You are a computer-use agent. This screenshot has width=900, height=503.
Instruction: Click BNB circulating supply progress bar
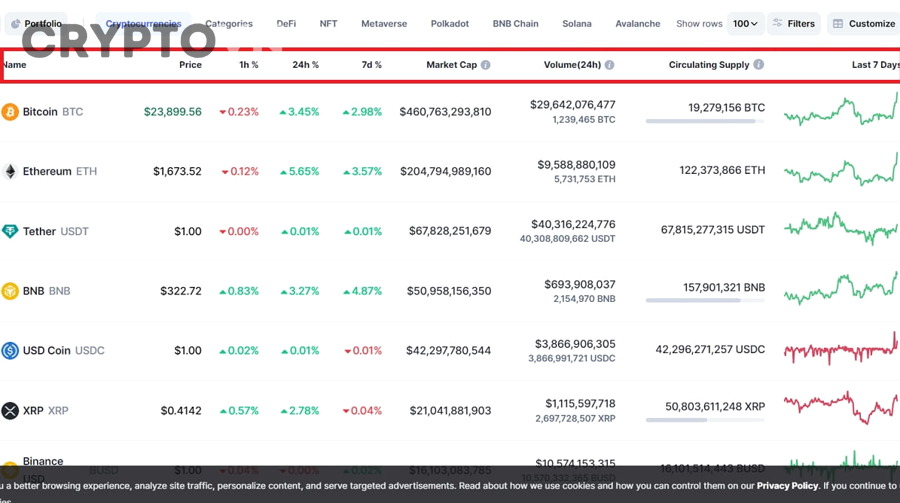click(705, 300)
